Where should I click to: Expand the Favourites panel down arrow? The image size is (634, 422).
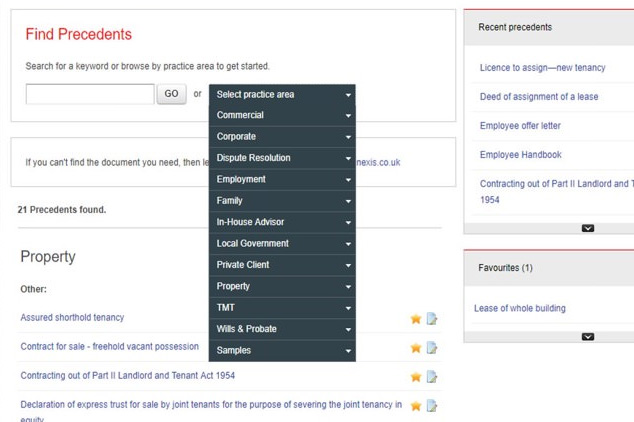(588, 337)
